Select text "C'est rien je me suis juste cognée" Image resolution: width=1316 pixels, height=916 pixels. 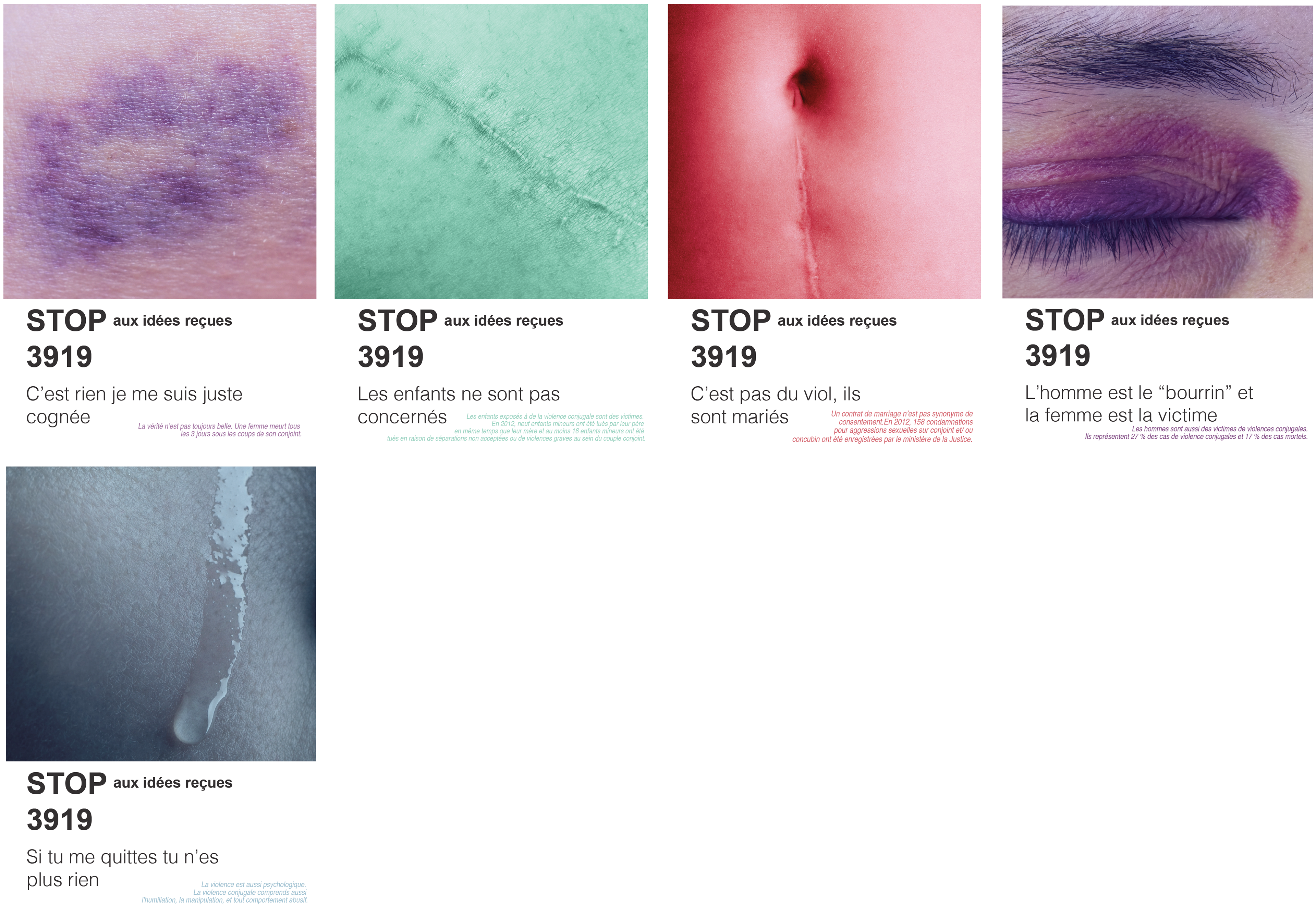click(134, 405)
